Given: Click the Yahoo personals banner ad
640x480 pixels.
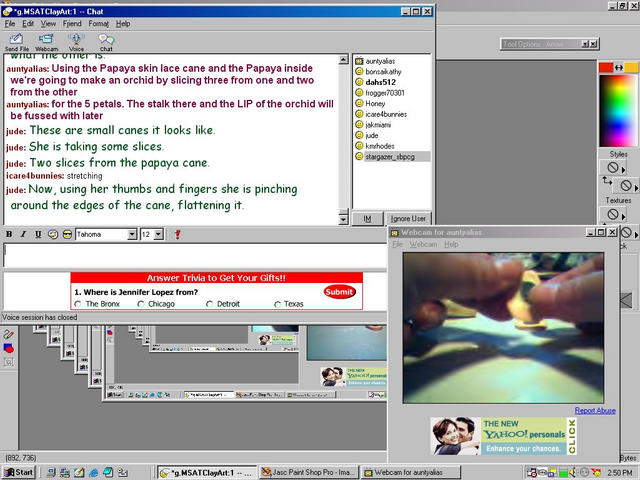Looking at the screenshot, I should (x=504, y=436).
